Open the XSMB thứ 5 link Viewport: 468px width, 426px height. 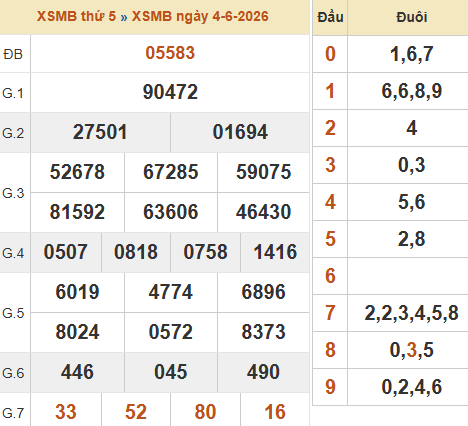click(x=76, y=16)
